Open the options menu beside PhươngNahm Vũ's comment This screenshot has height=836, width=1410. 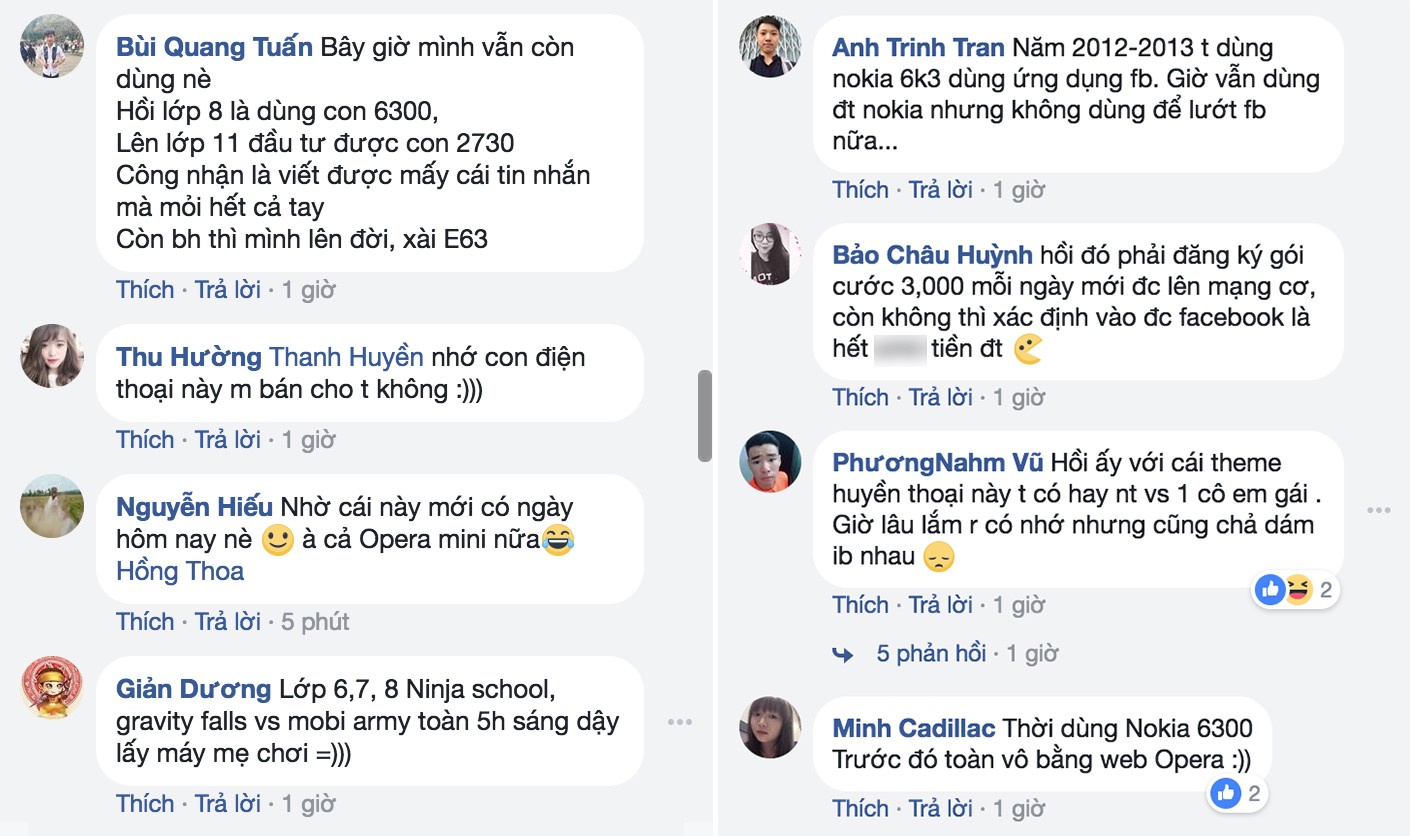tap(1379, 510)
